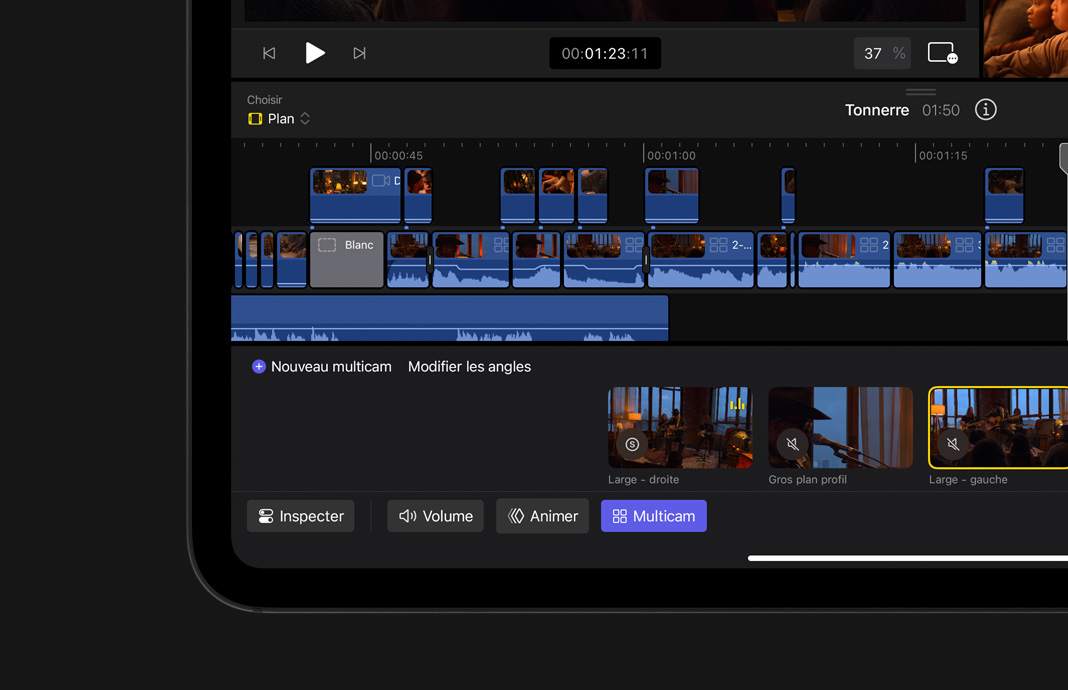The width and height of the screenshot is (1068, 690).
Task: Unmute the Large - gauche angle
Action: (x=952, y=445)
